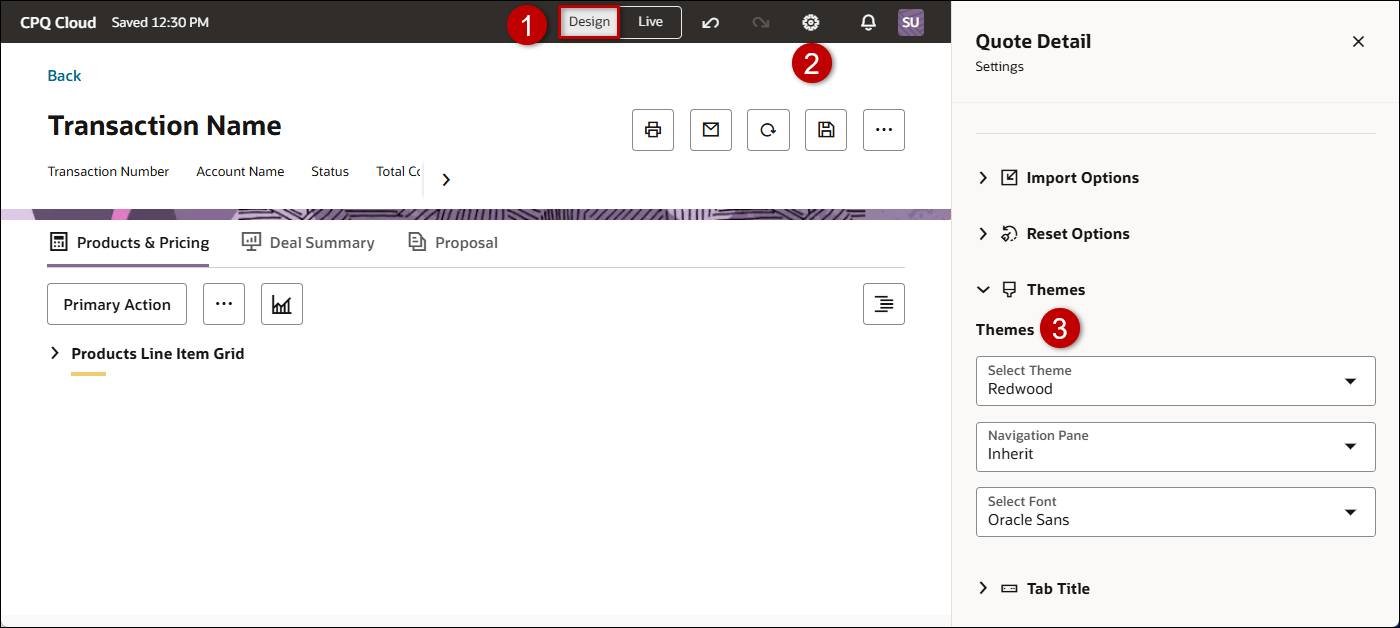The width and height of the screenshot is (1400, 628).
Task: Click the email envelope icon button
Action: [x=711, y=130]
